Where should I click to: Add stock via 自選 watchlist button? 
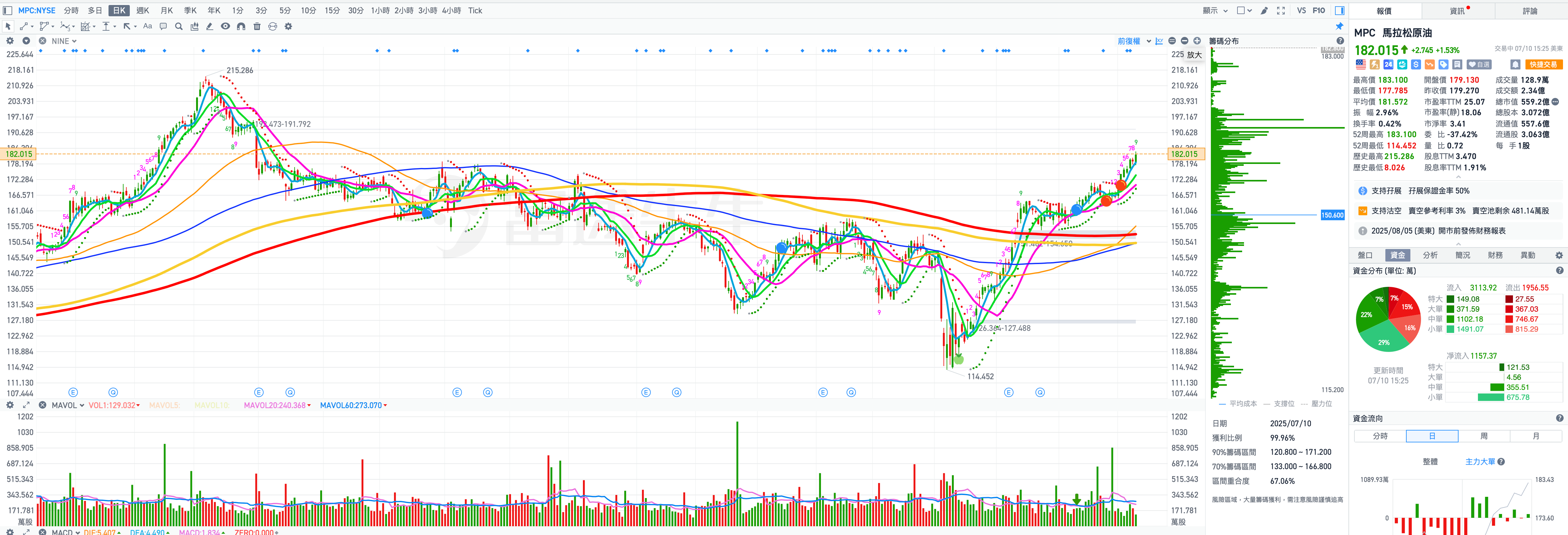pyautogui.click(x=1479, y=64)
